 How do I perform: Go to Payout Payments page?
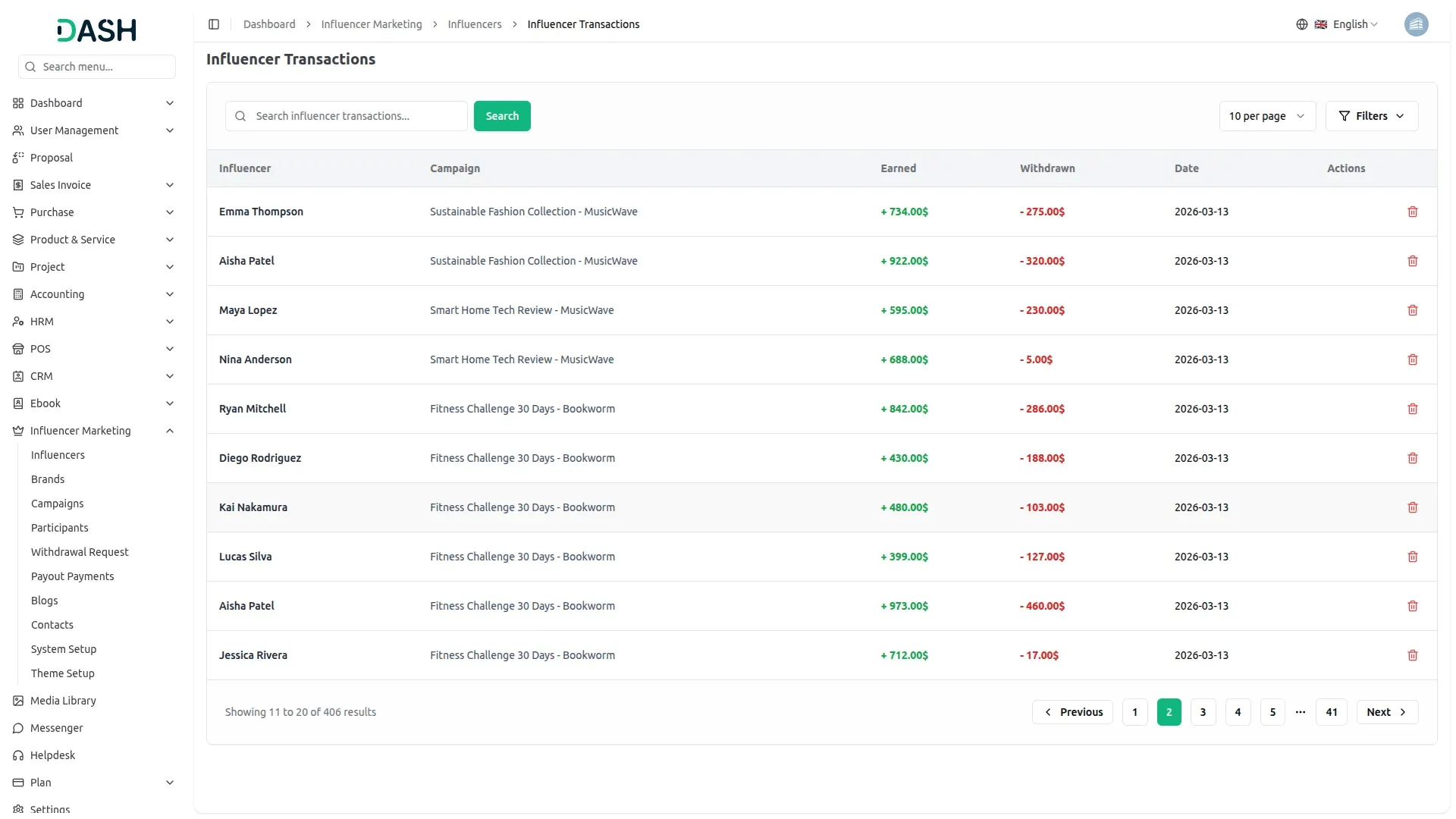[73, 576]
